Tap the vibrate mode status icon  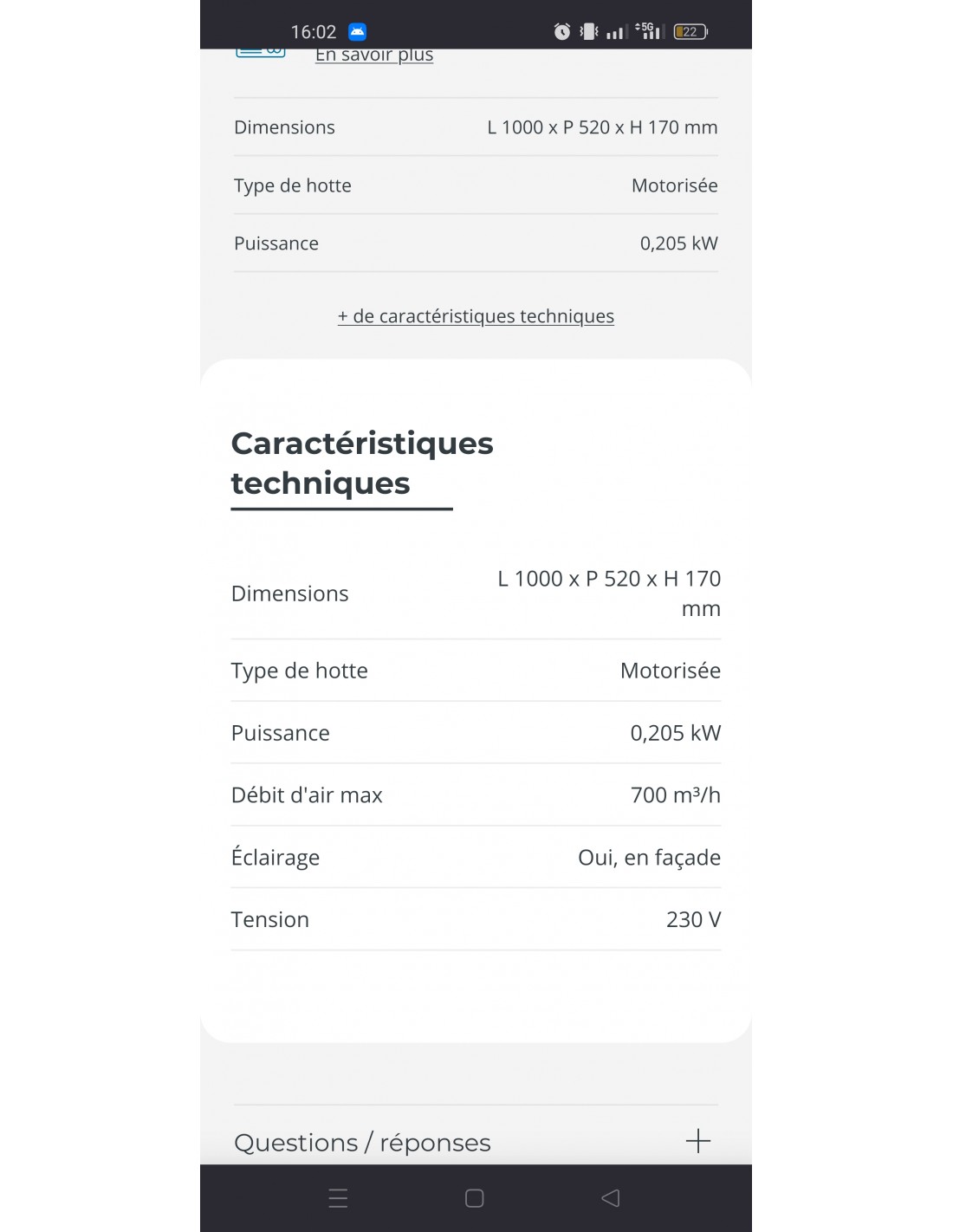pos(589,32)
